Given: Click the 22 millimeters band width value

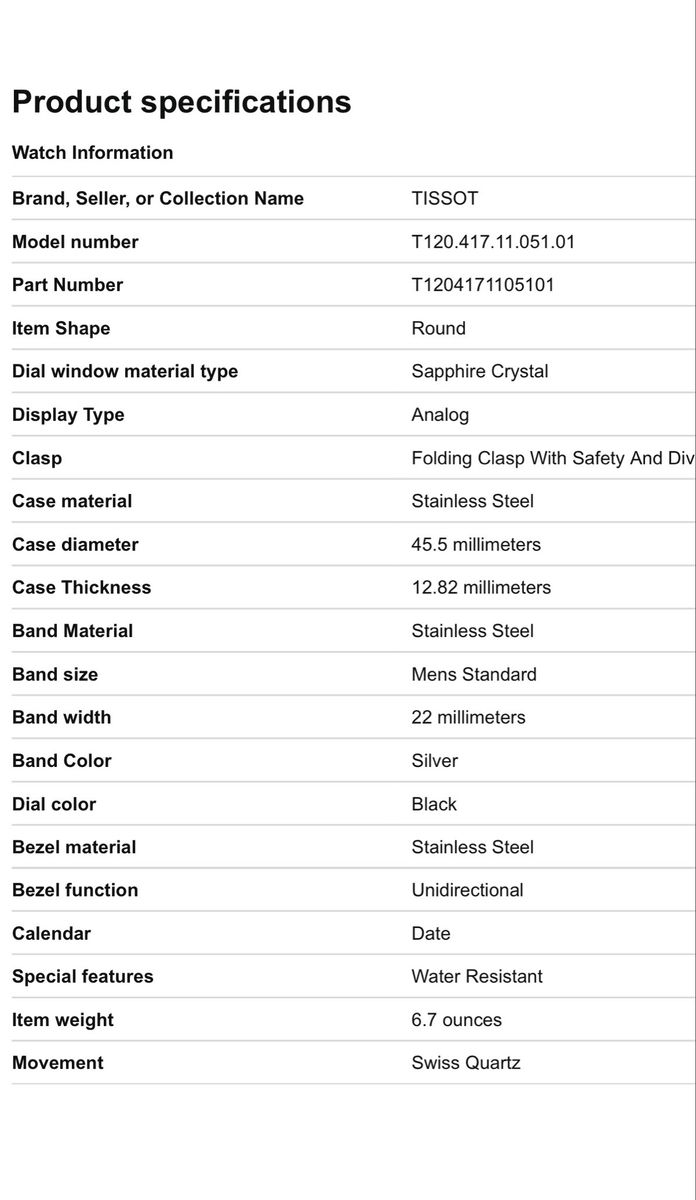Looking at the screenshot, I should coord(468,717).
